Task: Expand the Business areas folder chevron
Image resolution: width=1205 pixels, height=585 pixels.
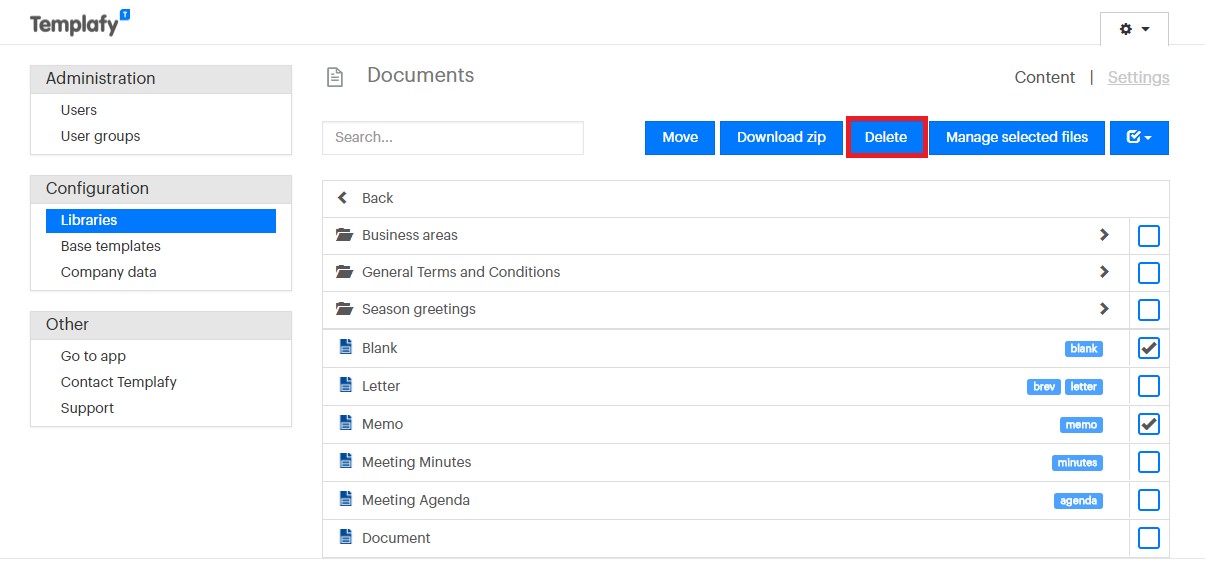Action: 1104,235
